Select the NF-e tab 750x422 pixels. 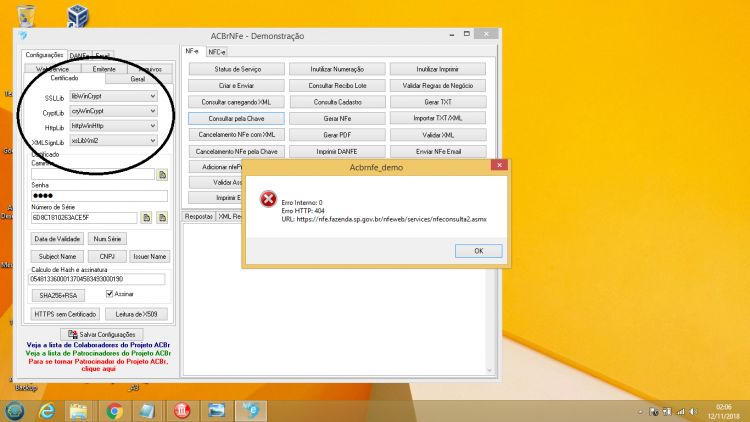(x=192, y=51)
